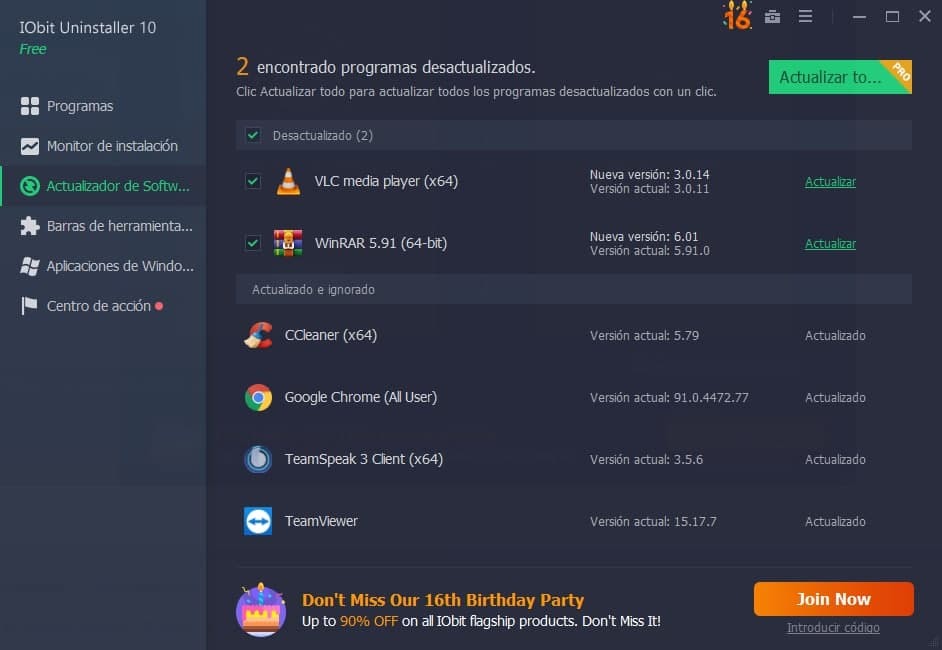Screen dimensions: 942x650
Task: Open Aplicaciones de Windo... section
Action: click(103, 266)
